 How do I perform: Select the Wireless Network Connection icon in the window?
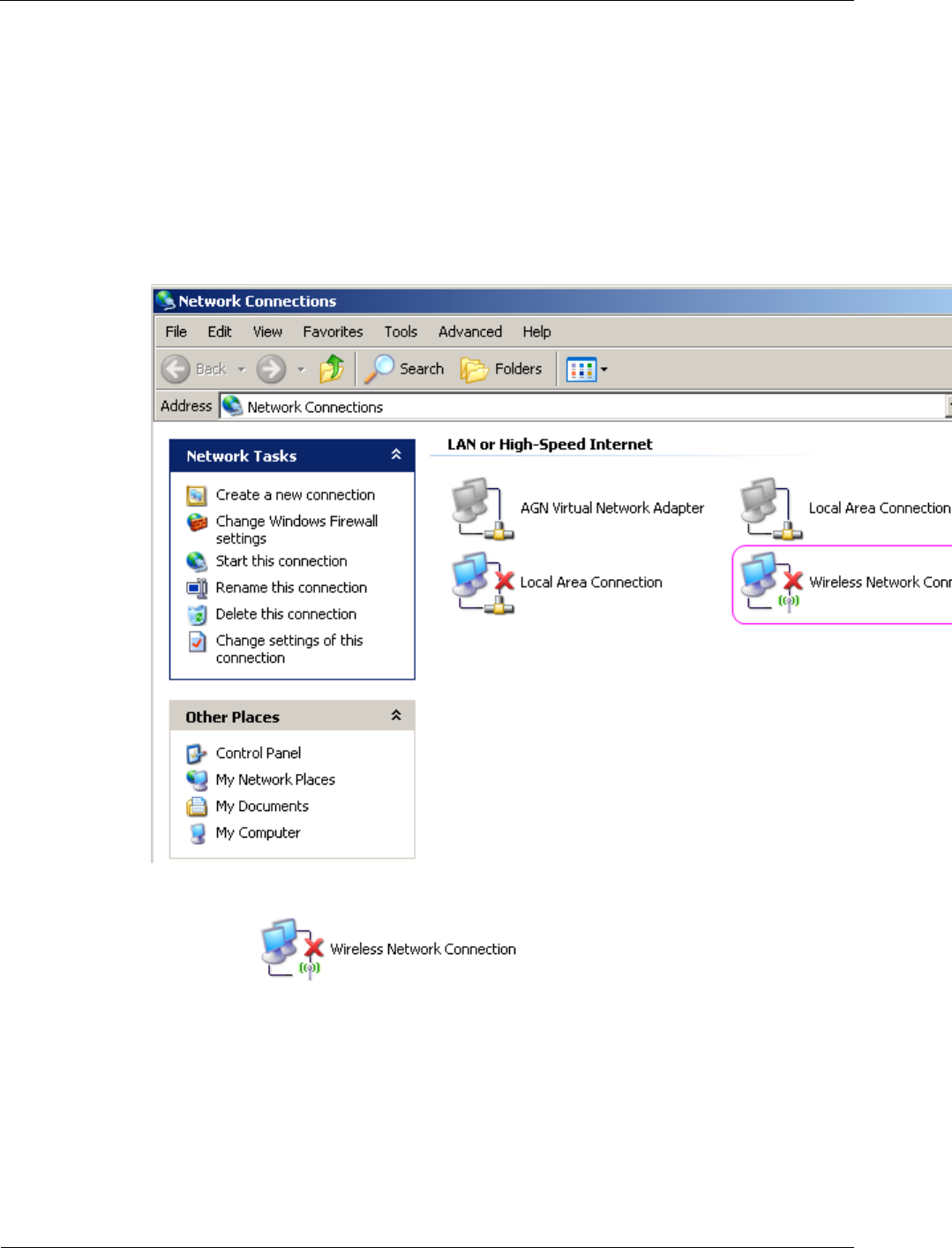pyautogui.click(x=771, y=583)
